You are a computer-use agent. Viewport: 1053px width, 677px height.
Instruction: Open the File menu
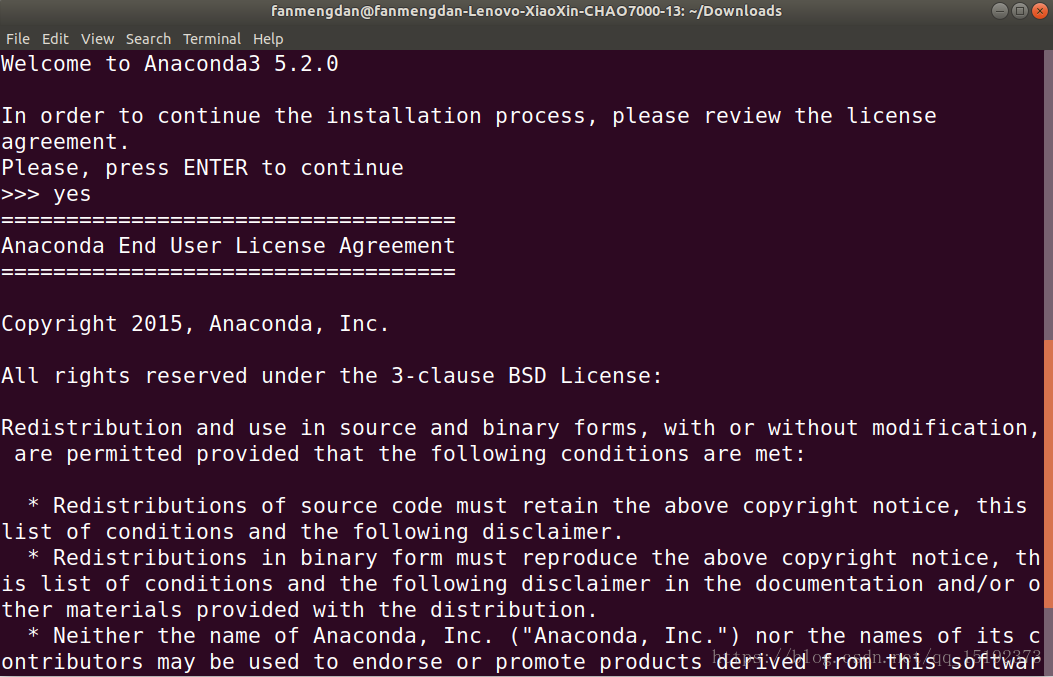tap(17, 39)
